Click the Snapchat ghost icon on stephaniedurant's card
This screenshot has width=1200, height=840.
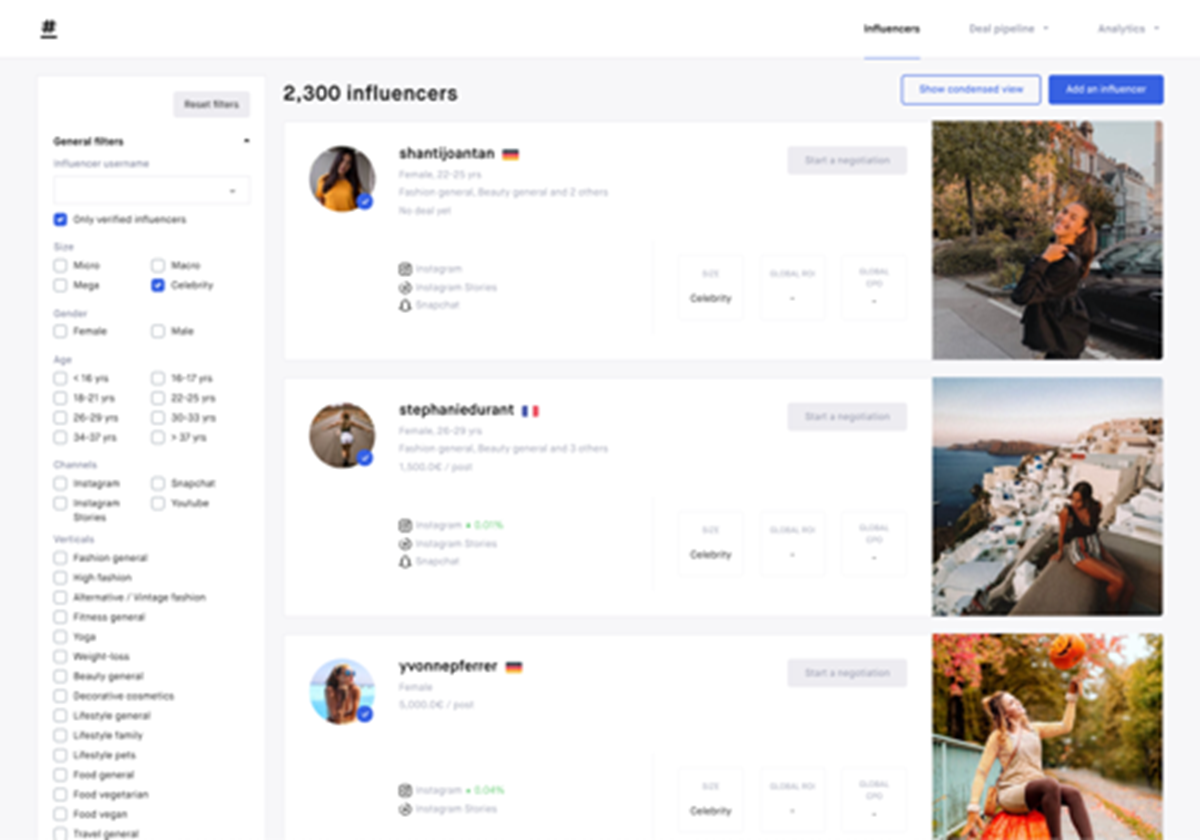click(x=405, y=562)
